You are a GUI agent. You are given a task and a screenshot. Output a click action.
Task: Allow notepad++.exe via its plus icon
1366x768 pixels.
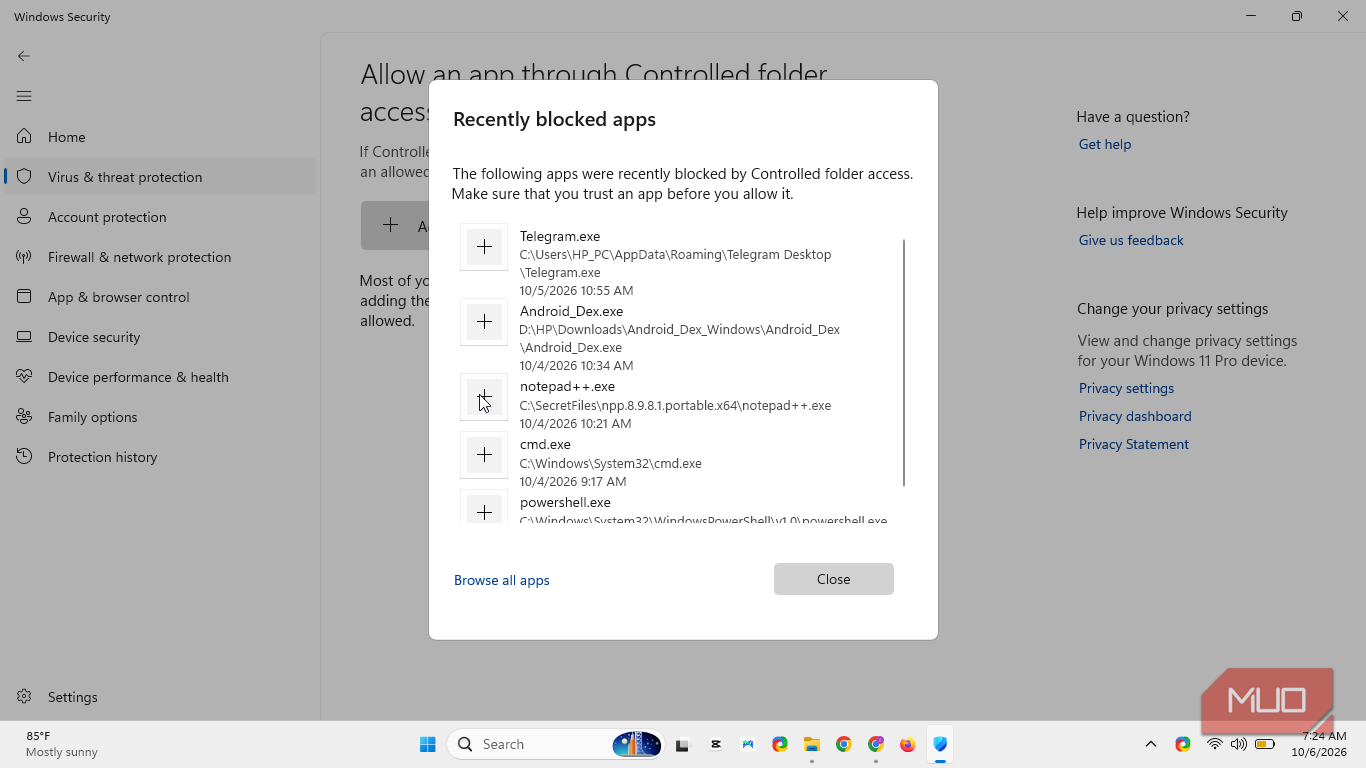484,397
